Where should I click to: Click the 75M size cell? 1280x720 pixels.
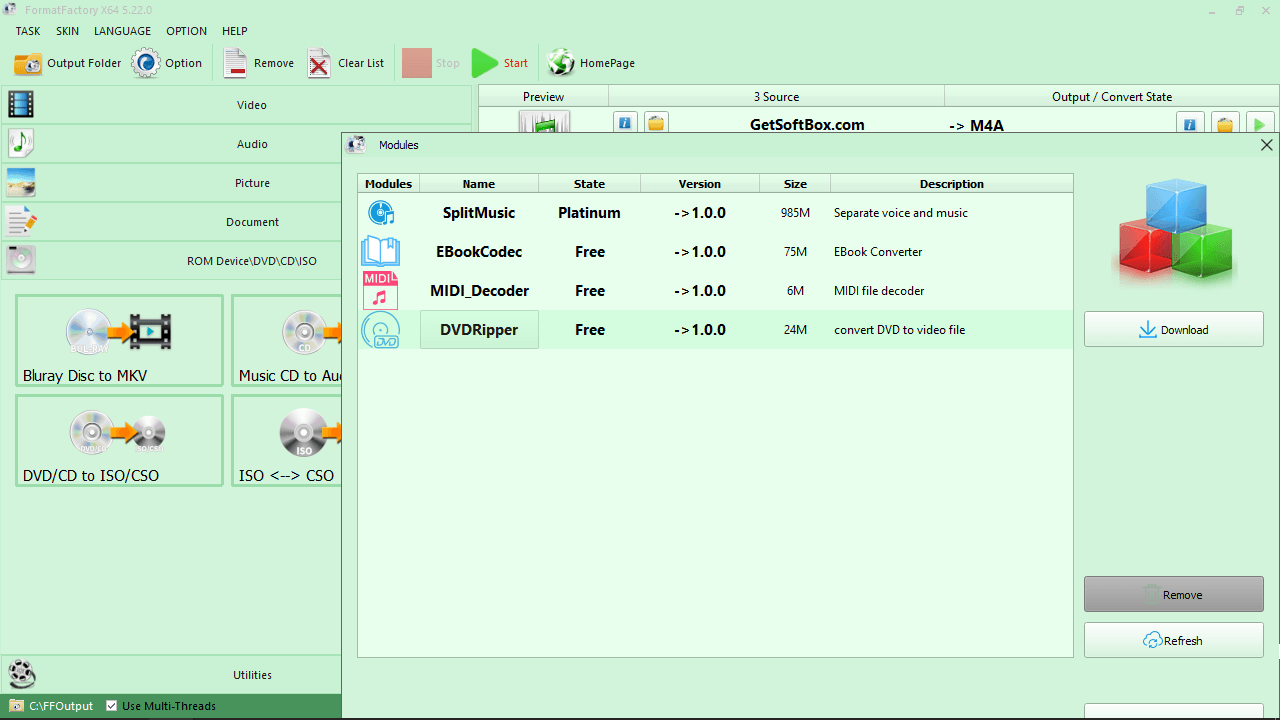coord(795,252)
